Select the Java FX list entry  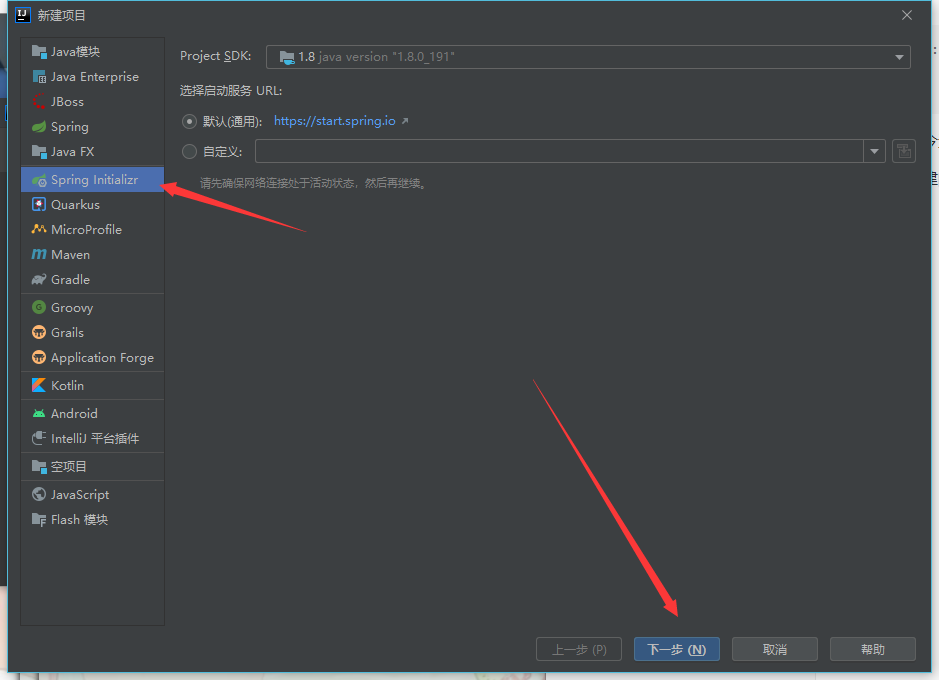(x=92, y=152)
